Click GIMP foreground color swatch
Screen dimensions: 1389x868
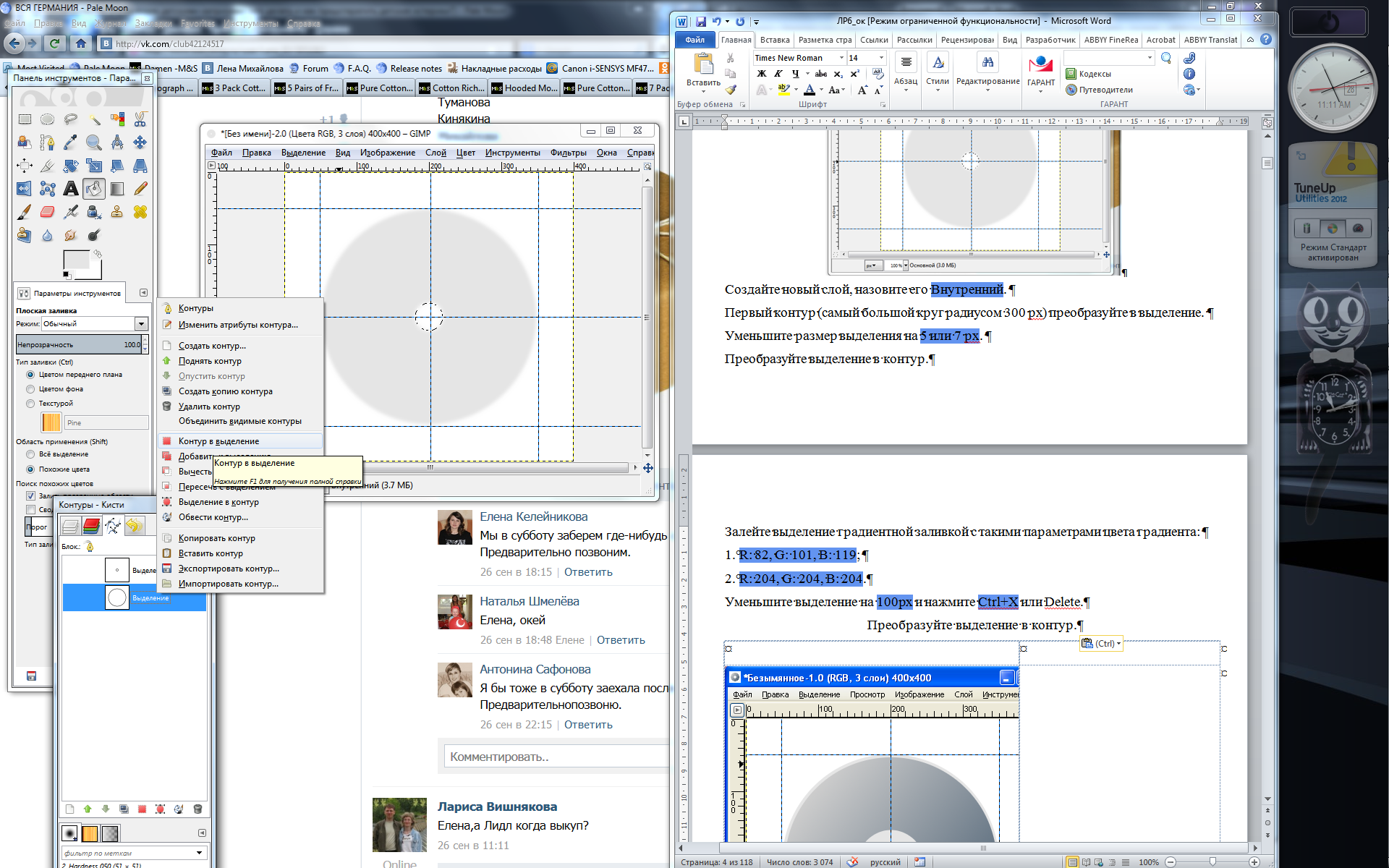pos(77,260)
